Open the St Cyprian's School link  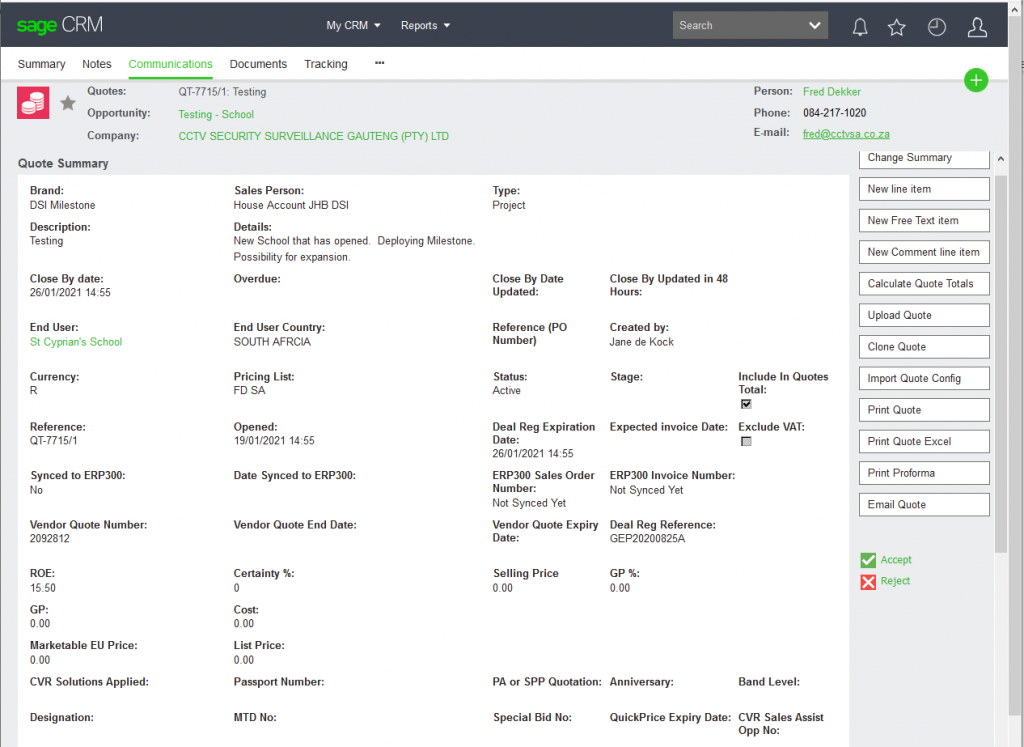[x=76, y=342]
